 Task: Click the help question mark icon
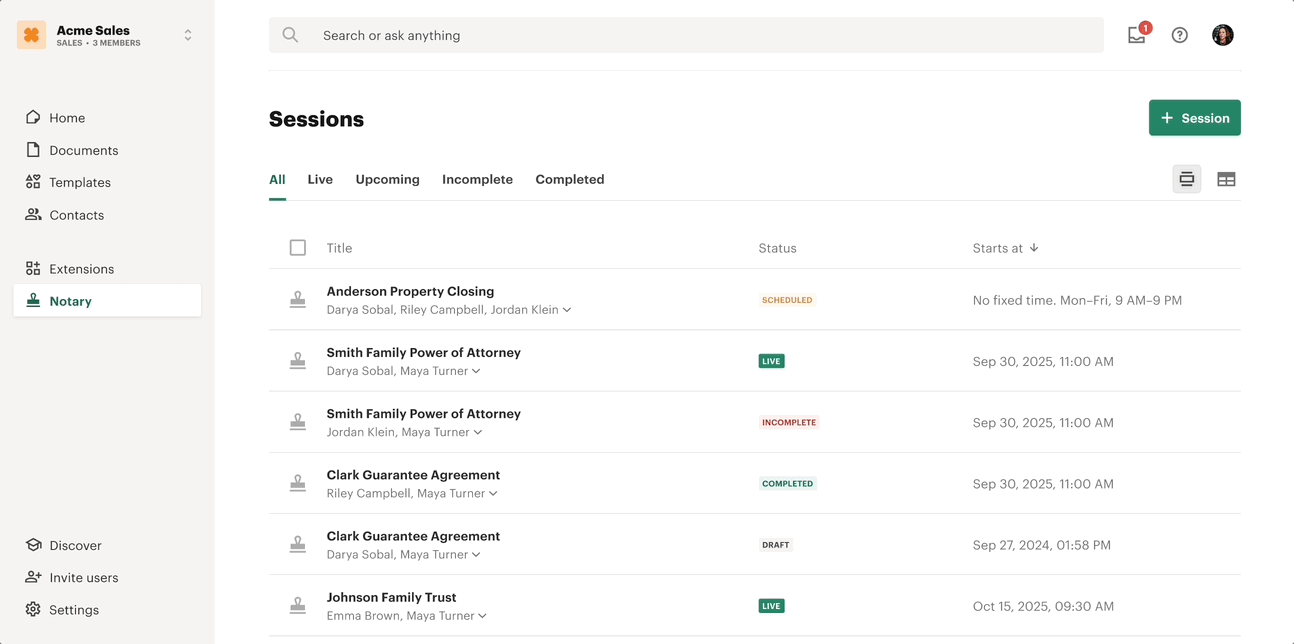[1180, 35]
